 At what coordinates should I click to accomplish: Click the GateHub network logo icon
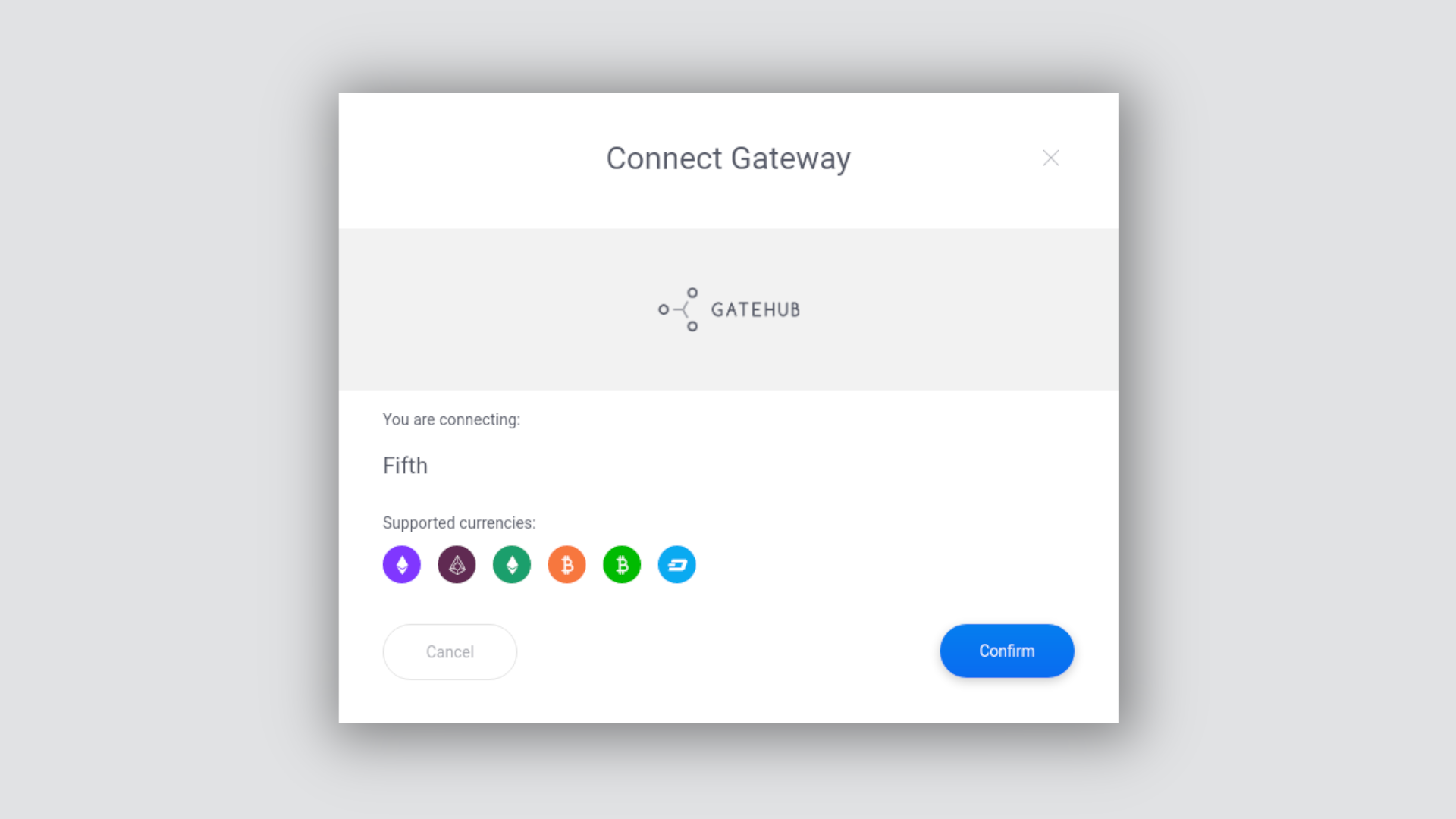tap(680, 309)
